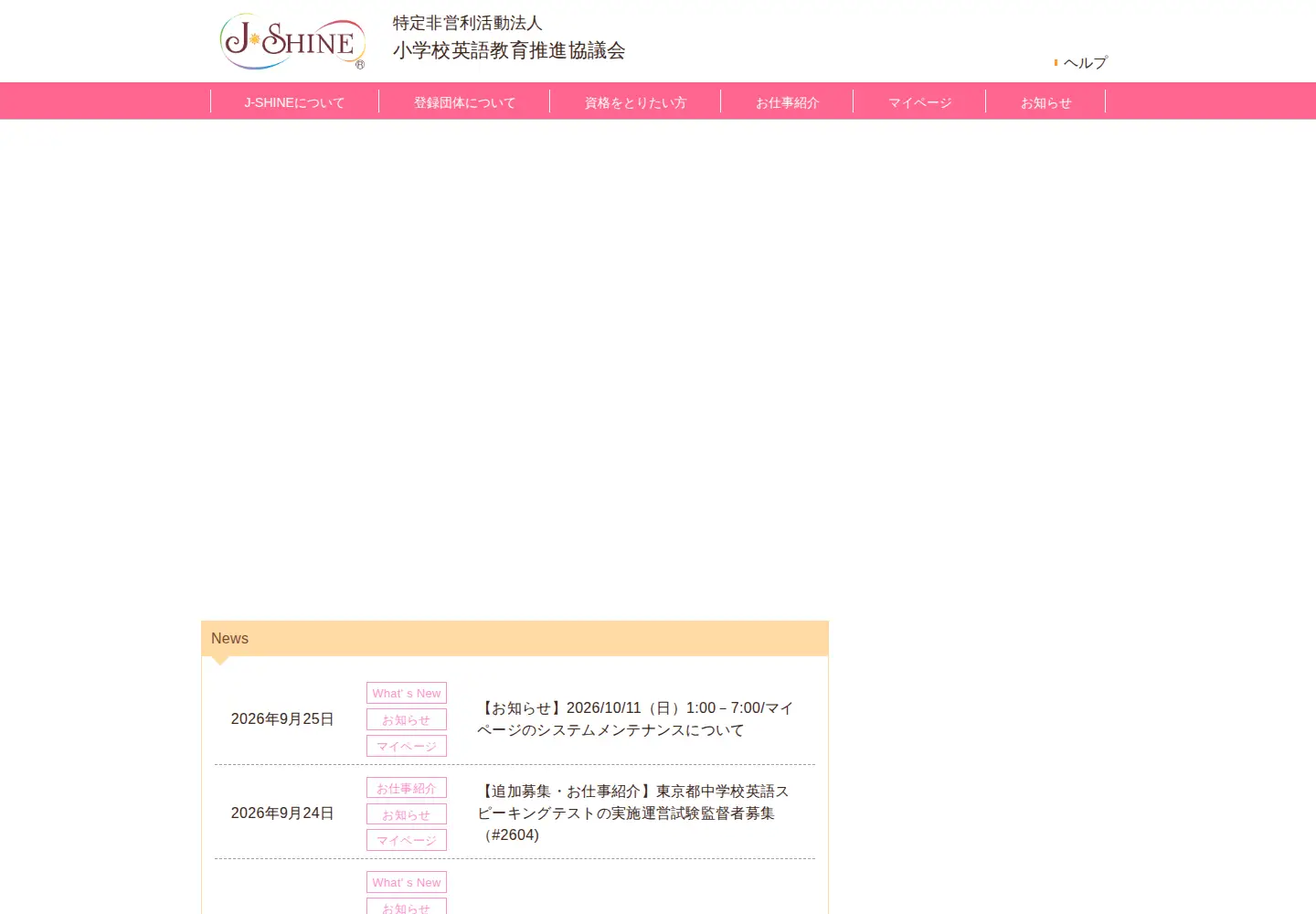Click the お知らせ tag on 9月25日 news

[x=407, y=719]
